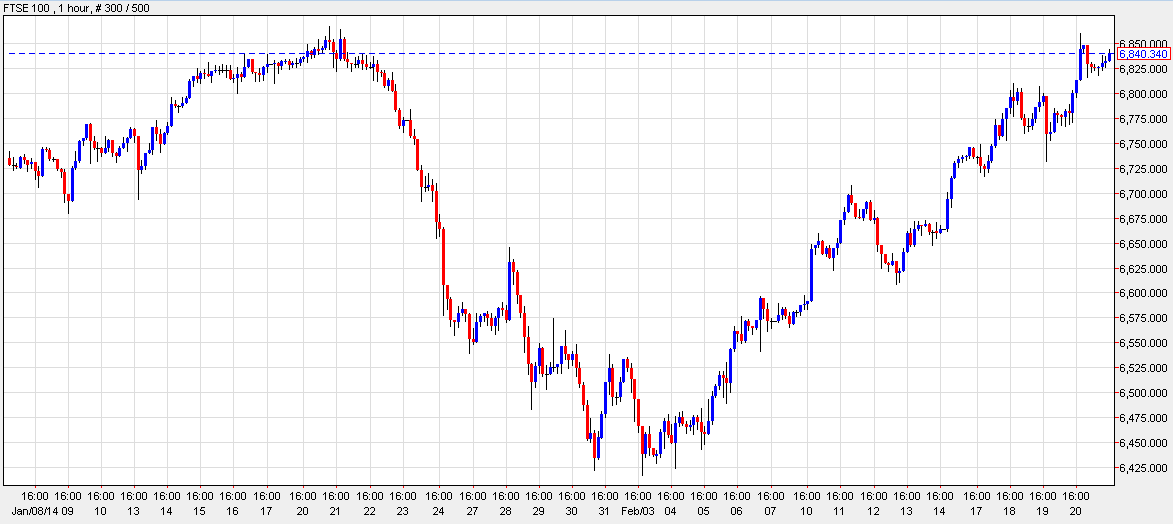1173x524 pixels.
Task: Click the 6,425.000 price axis label
Action: (1143, 468)
